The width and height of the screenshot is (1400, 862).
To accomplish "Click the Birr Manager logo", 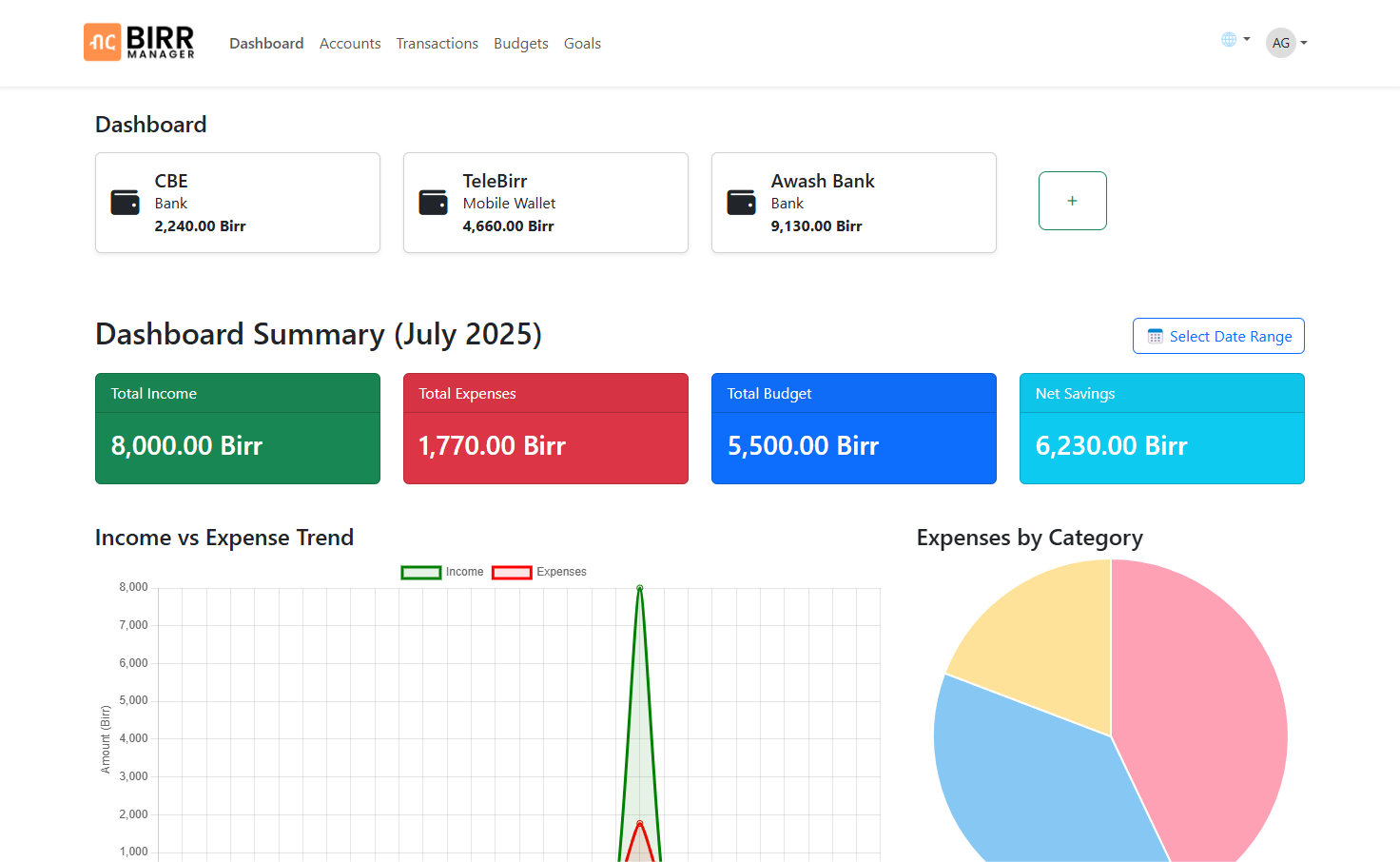I will pos(139,43).
